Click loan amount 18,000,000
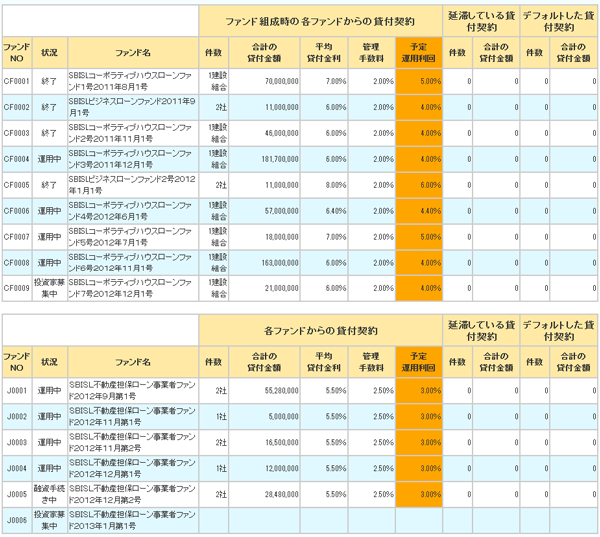Viewport: 600px width, 537px height. 282,237
